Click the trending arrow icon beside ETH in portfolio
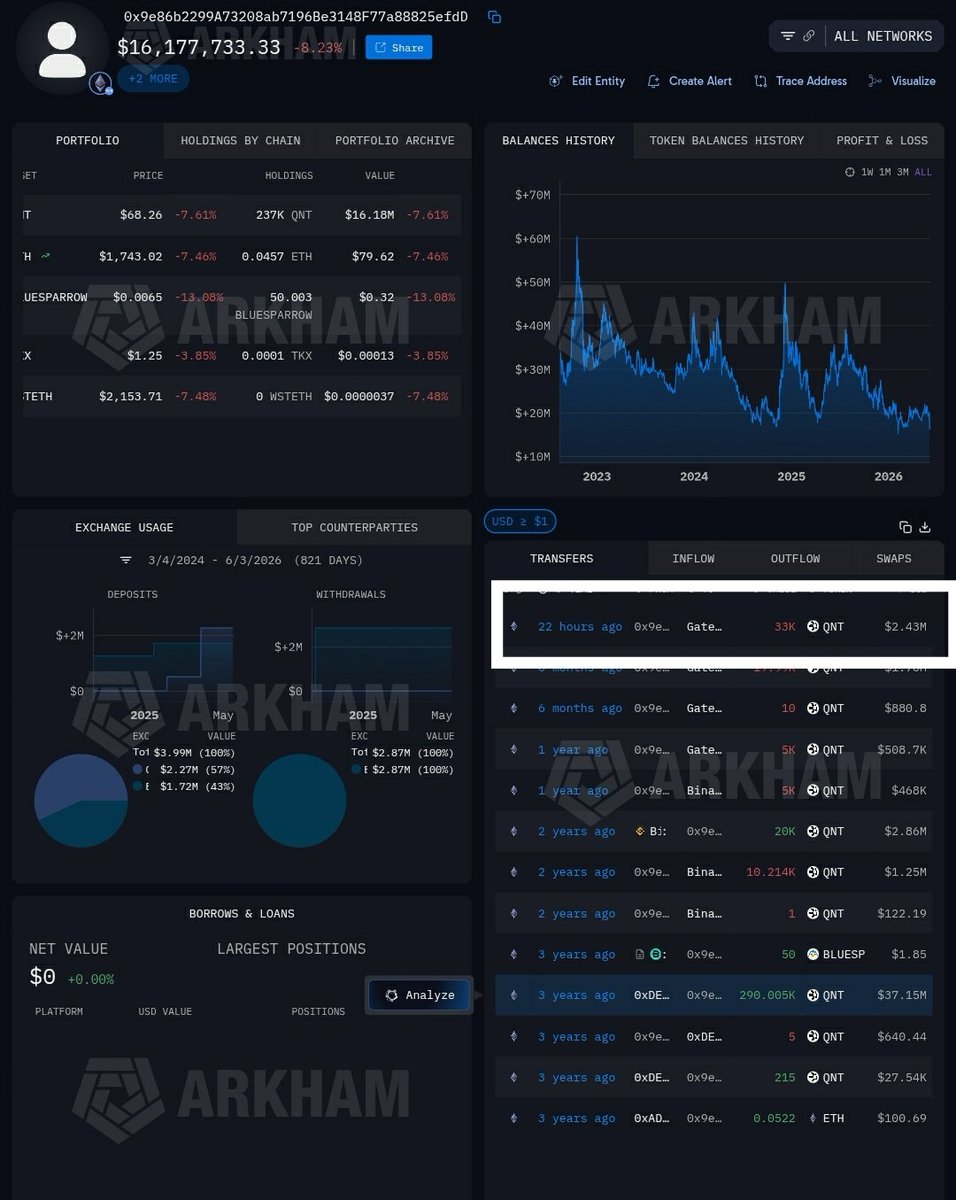956x1200 pixels. (45, 256)
